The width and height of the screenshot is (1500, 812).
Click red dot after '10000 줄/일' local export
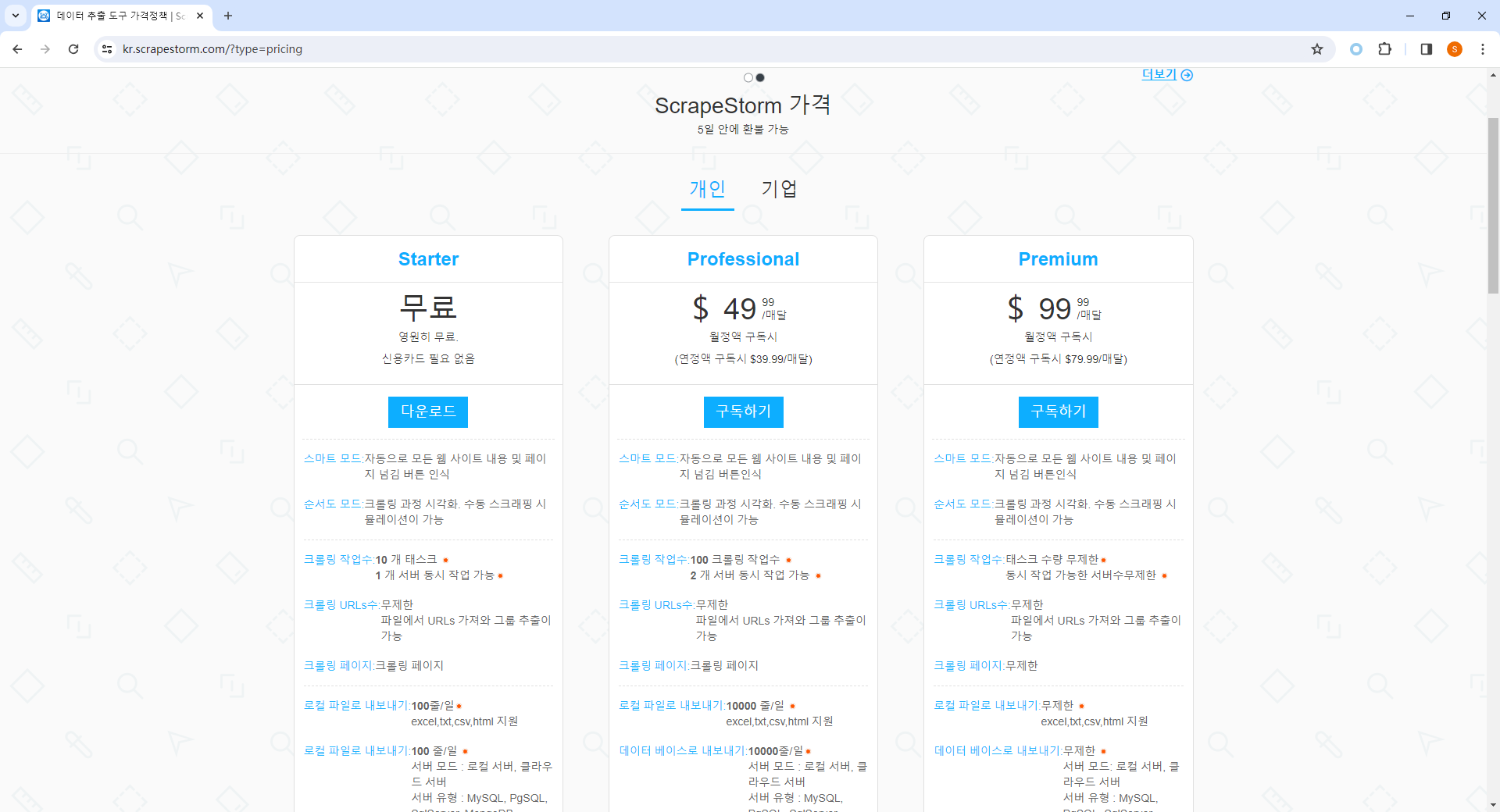(x=792, y=706)
